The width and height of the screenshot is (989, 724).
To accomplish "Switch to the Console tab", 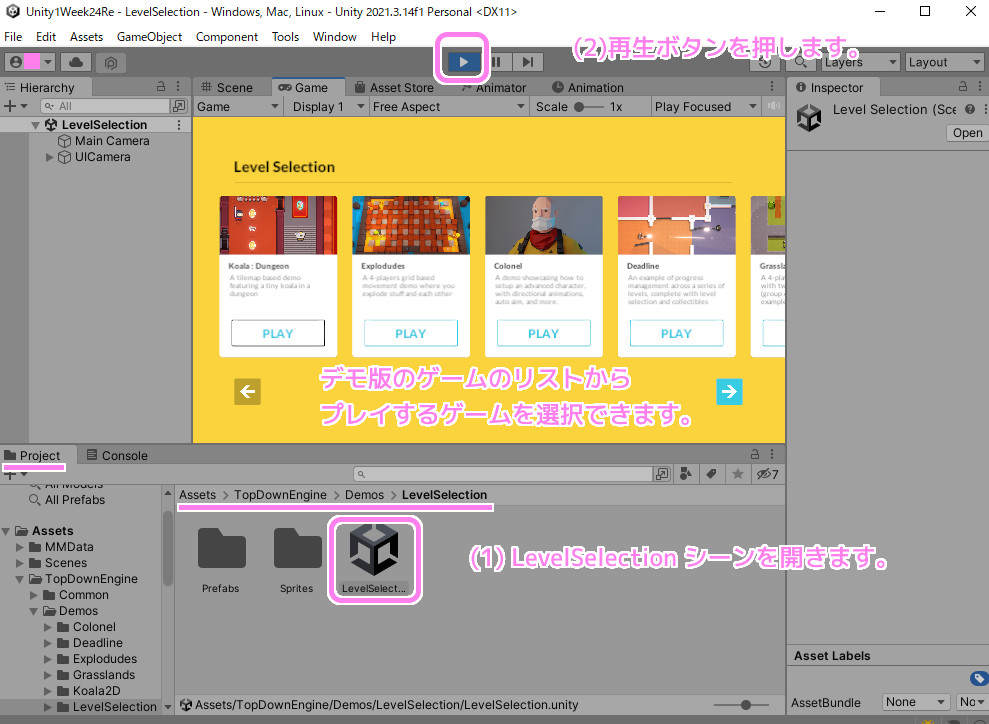I will (x=116, y=456).
